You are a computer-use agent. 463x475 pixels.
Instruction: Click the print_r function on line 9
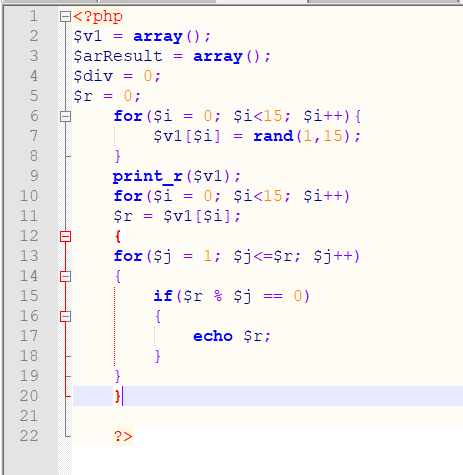pos(148,177)
